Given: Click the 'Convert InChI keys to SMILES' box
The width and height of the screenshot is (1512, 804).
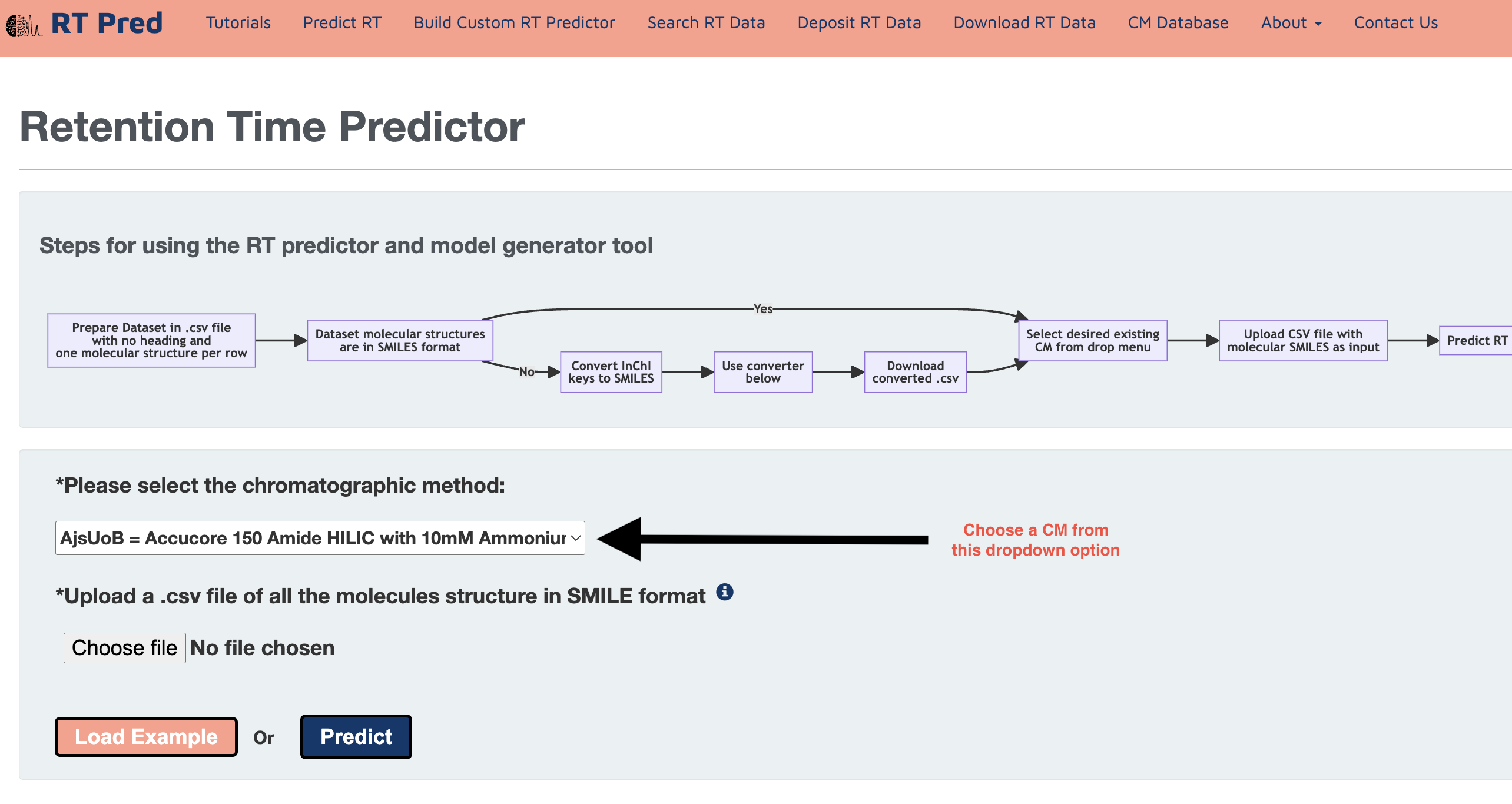Looking at the screenshot, I should [x=611, y=372].
